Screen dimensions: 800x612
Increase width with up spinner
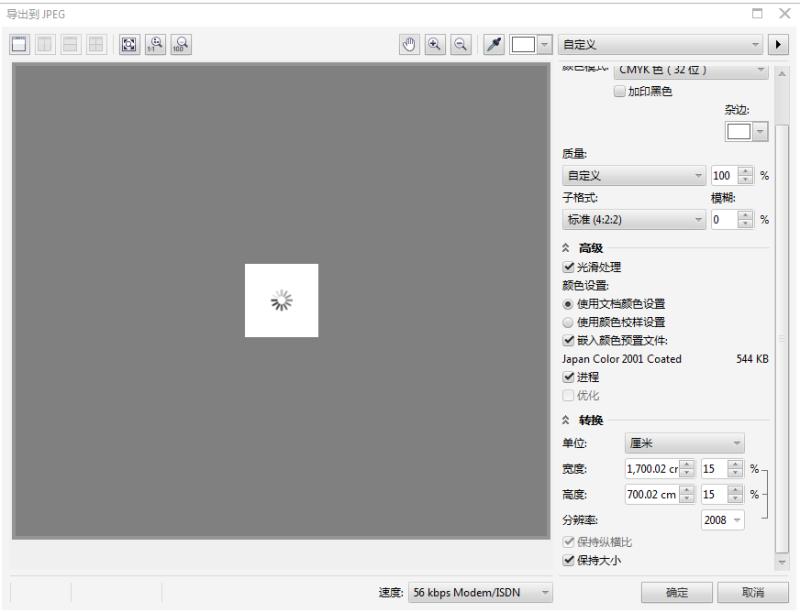(x=687, y=465)
